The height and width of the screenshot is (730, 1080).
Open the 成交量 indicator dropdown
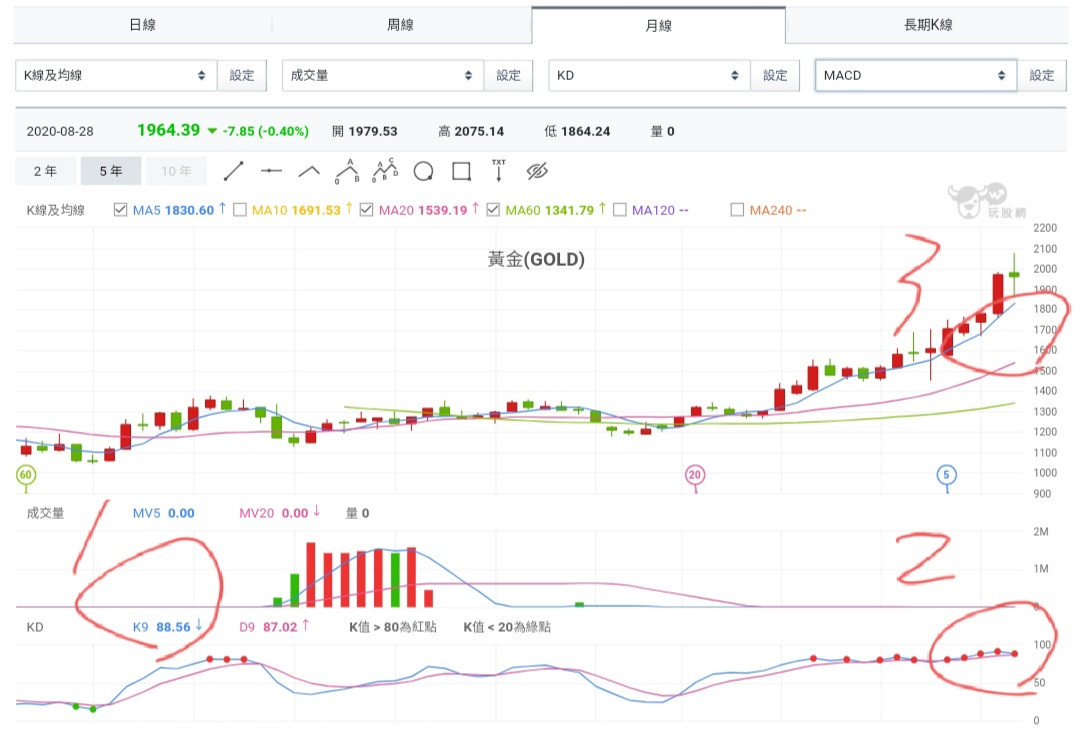[382, 75]
